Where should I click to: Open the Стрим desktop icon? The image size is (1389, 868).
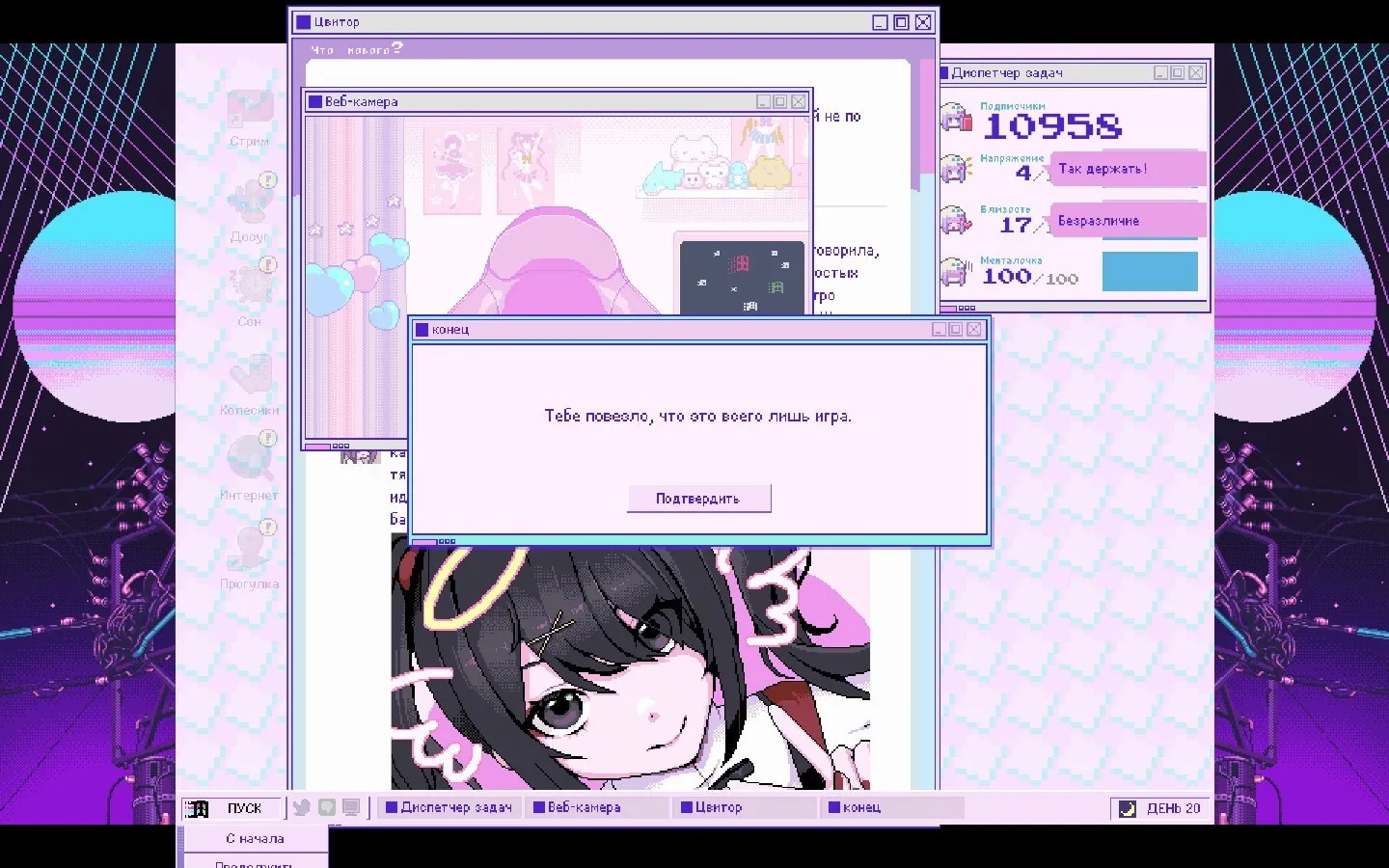click(249, 112)
